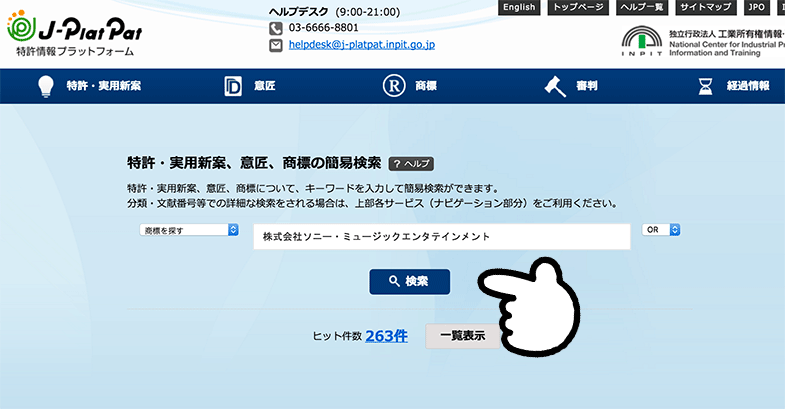Open the ？ヘルプ button beside the heading
Screen dimensions: 785x409
pos(412,164)
